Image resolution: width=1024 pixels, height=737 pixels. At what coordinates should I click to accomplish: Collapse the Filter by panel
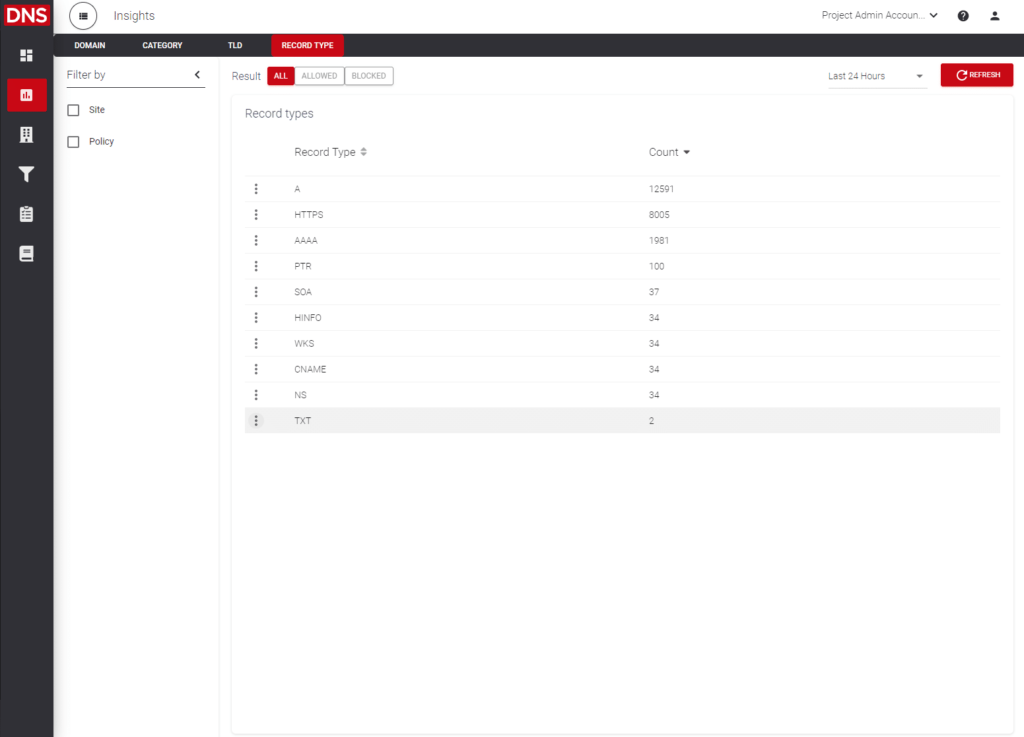[197, 75]
